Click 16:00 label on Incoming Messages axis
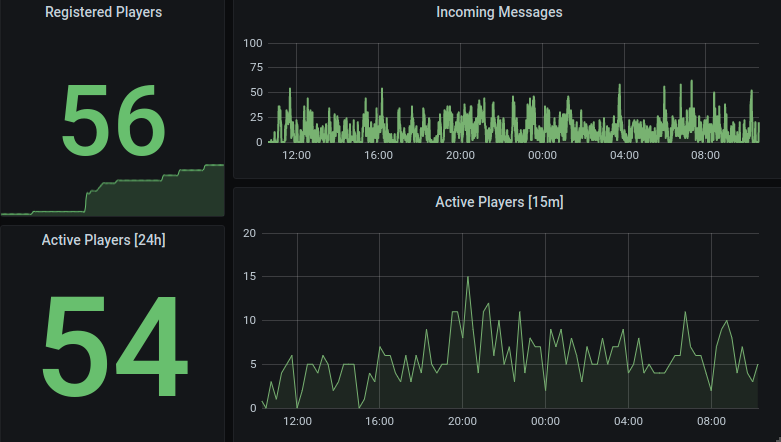Viewport: 781px width, 442px height. coord(379,155)
